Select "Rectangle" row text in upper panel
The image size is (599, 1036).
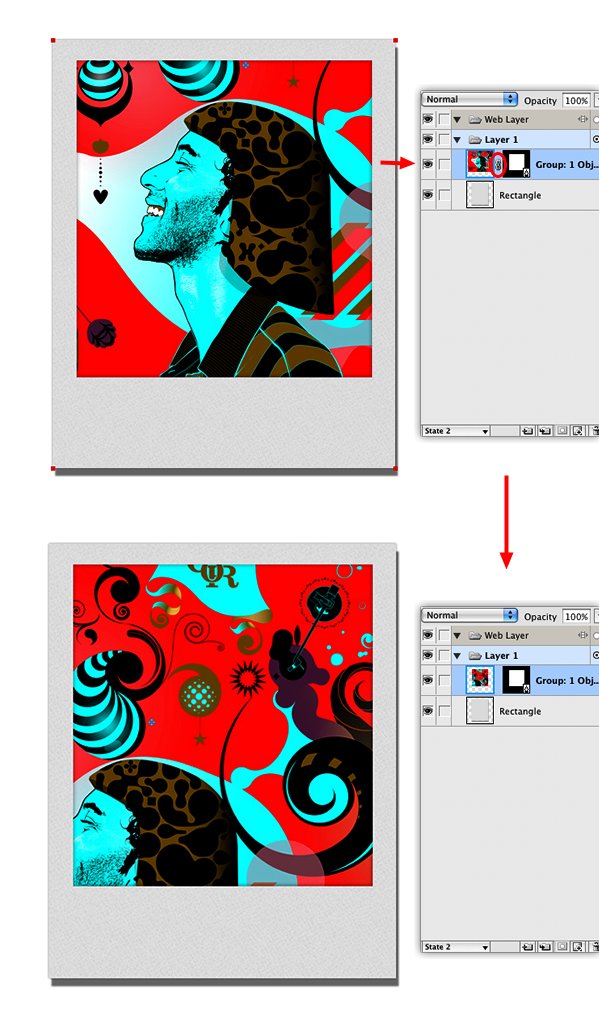(520, 196)
